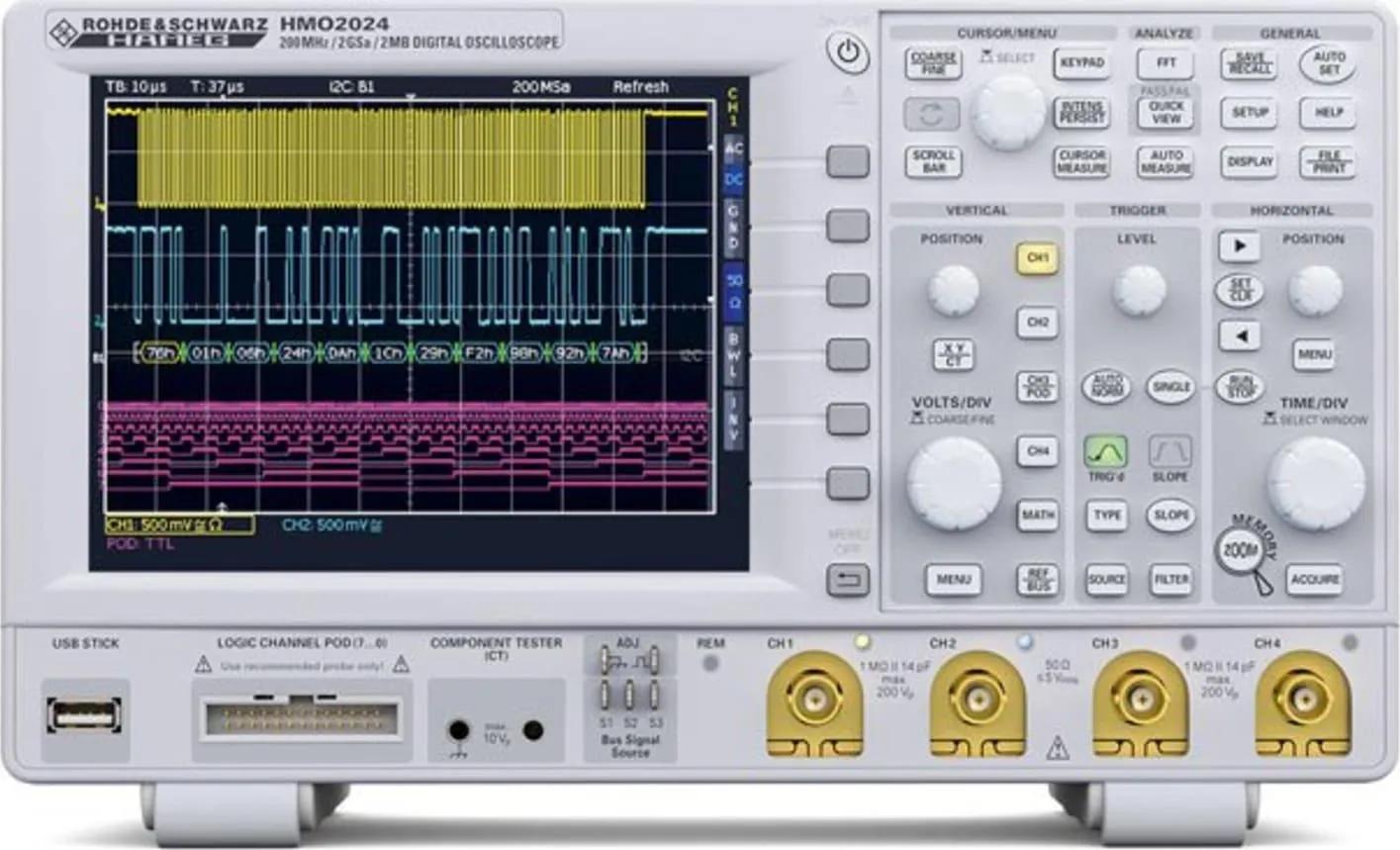Tap the MENU OFF back-arrow button
The width and height of the screenshot is (1400, 850).
(x=848, y=580)
